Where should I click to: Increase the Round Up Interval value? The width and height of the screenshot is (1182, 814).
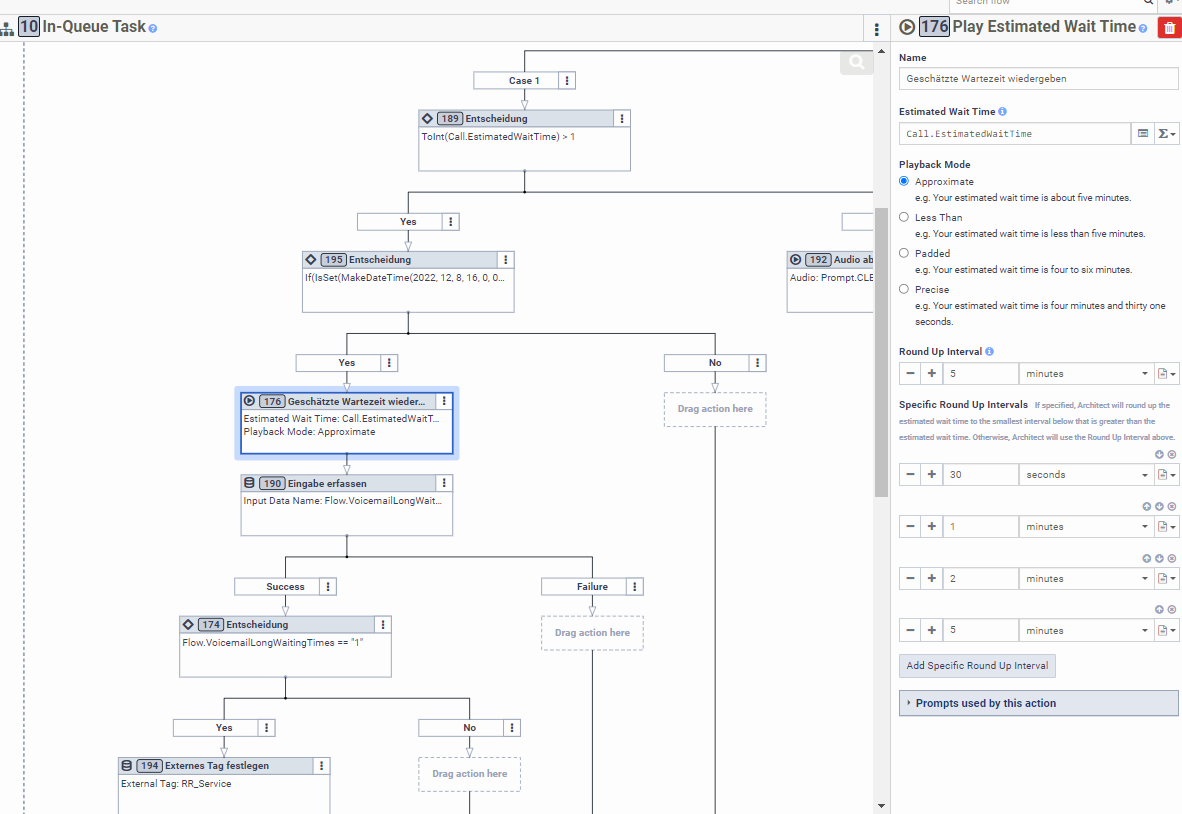click(x=932, y=373)
